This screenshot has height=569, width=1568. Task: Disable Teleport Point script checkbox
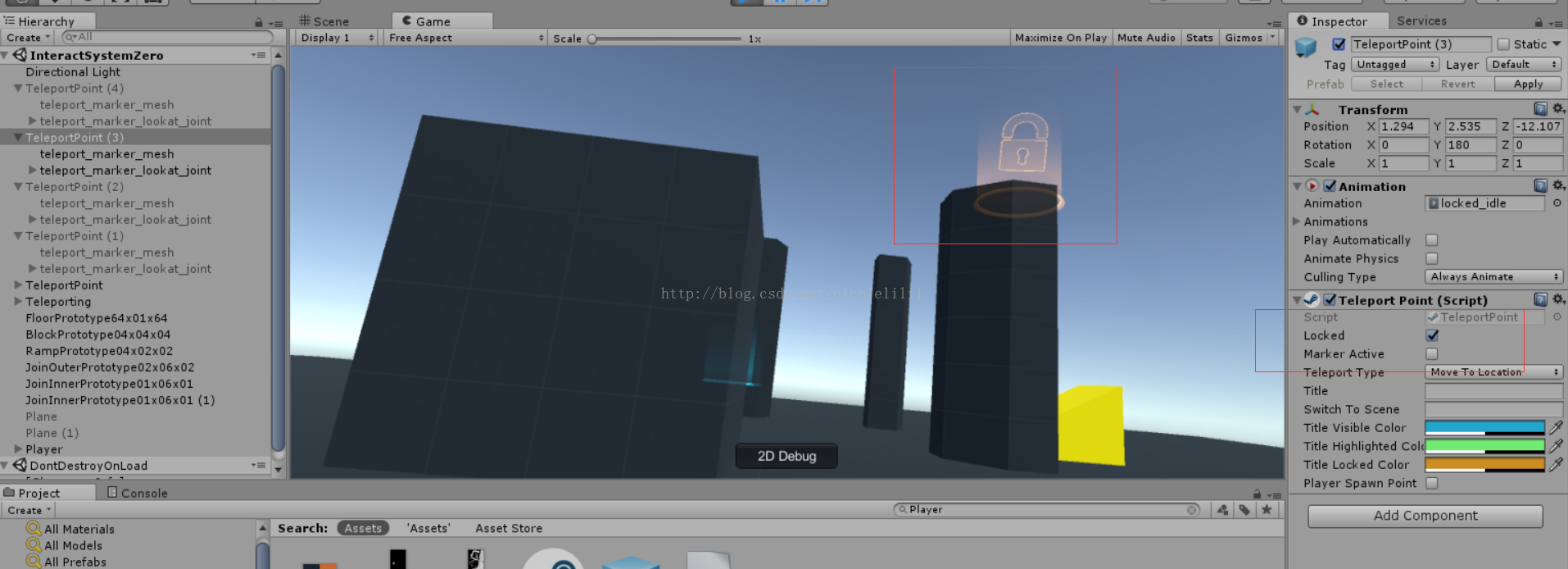pyautogui.click(x=1330, y=300)
